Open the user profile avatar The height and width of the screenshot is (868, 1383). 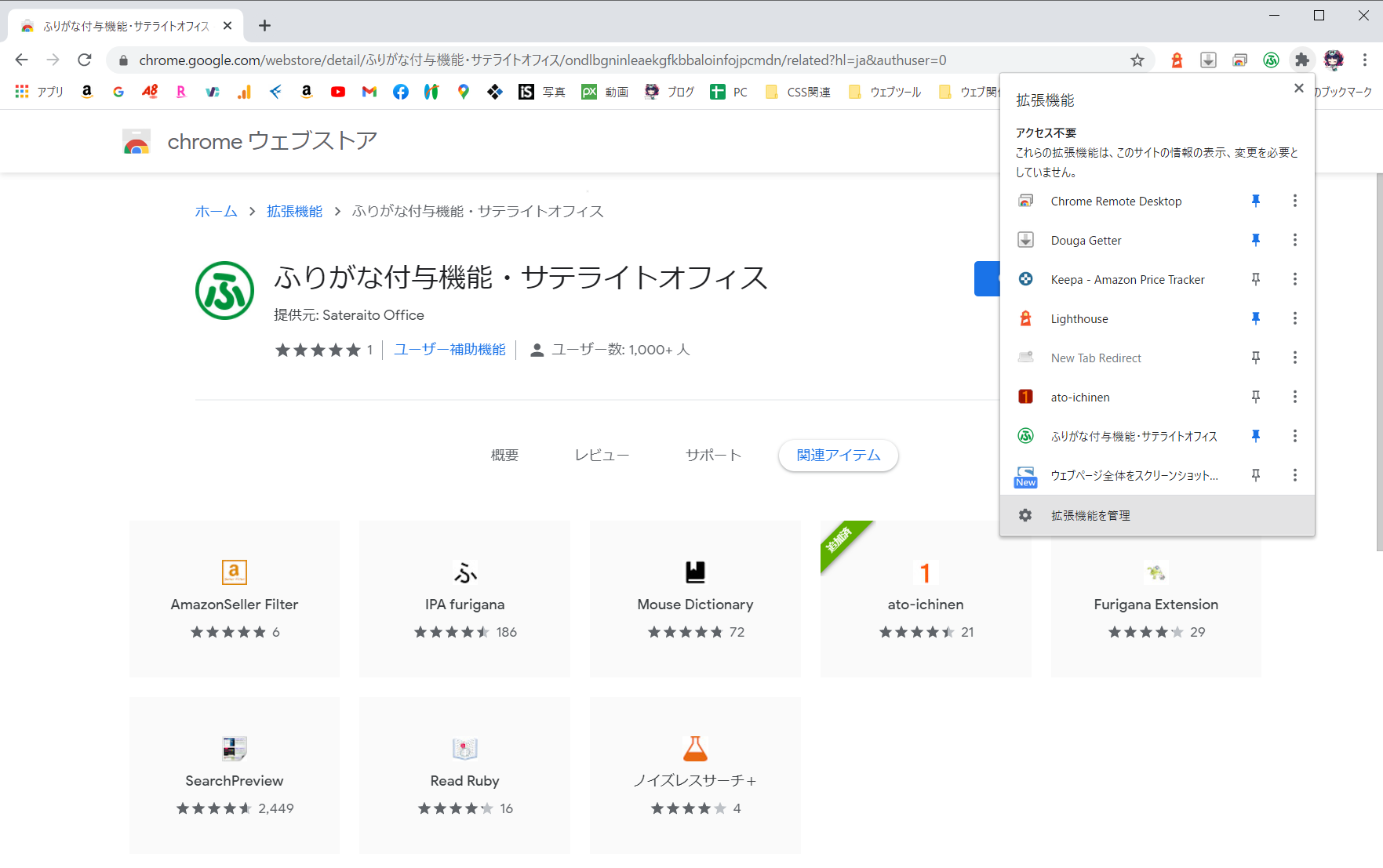(x=1334, y=60)
